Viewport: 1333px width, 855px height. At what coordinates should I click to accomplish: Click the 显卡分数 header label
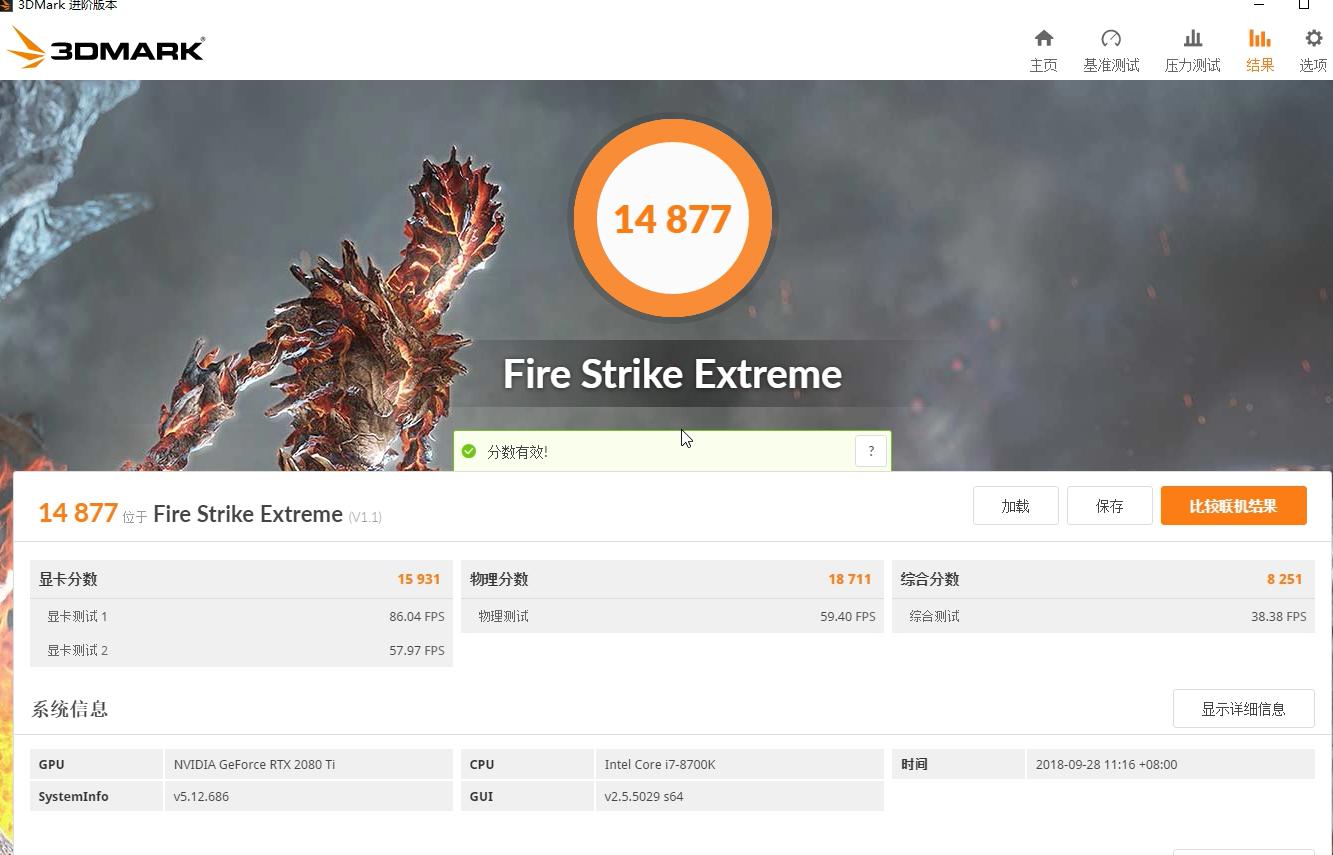68,579
